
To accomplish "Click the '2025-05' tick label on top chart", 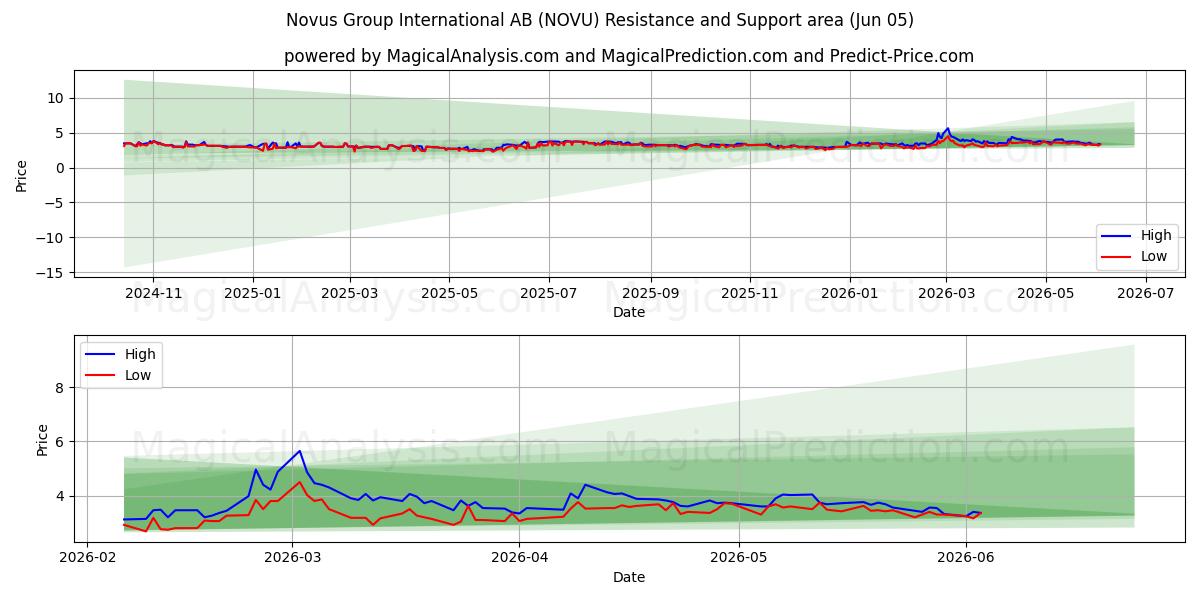I will click(x=449, y=293).
